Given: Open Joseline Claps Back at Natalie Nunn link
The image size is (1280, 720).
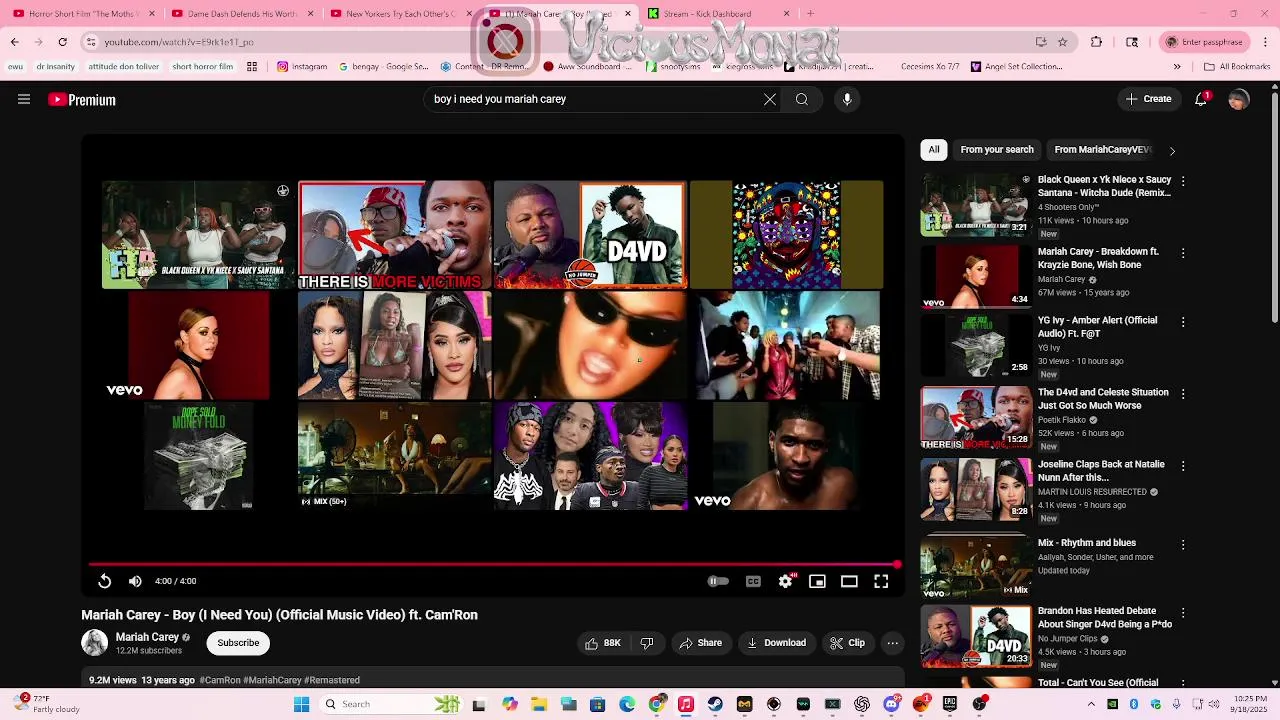Looking at the screenshot, I should point(1101,471).
